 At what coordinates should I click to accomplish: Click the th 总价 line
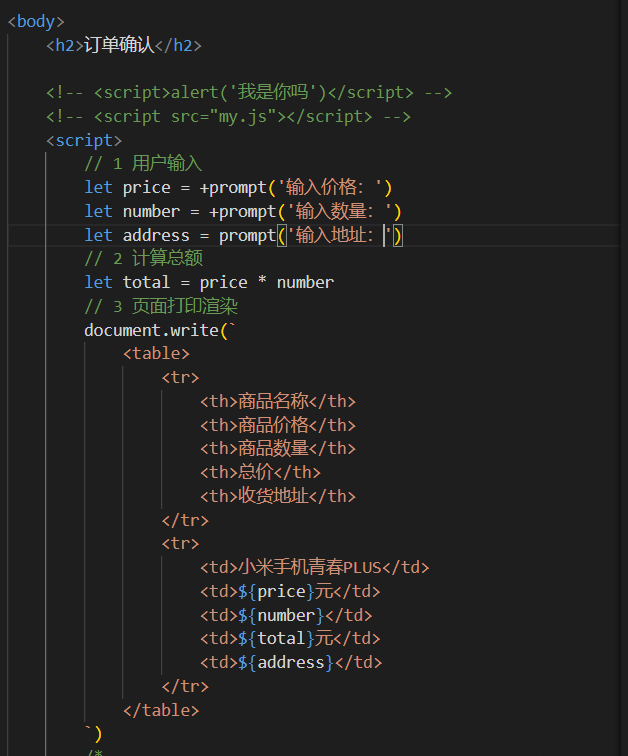pos(260,472)
